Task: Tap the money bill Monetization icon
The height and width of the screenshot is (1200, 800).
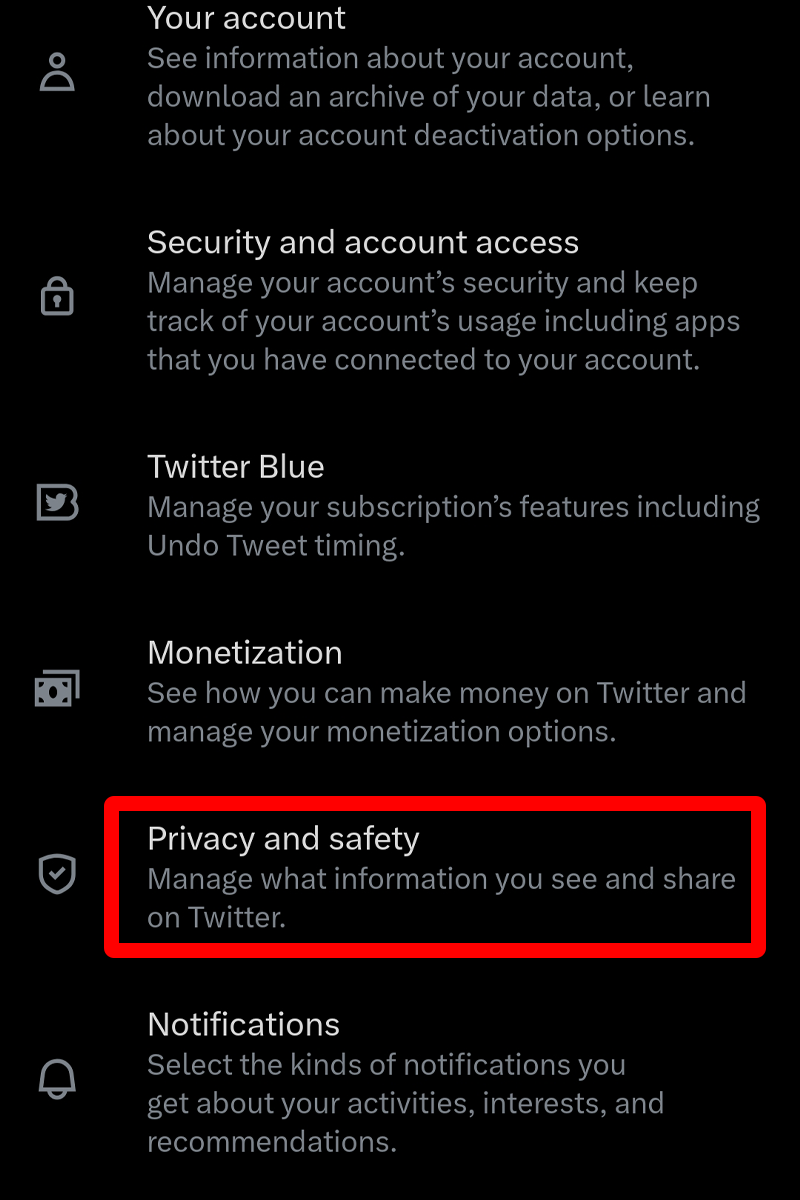Action: coord(57,688)
